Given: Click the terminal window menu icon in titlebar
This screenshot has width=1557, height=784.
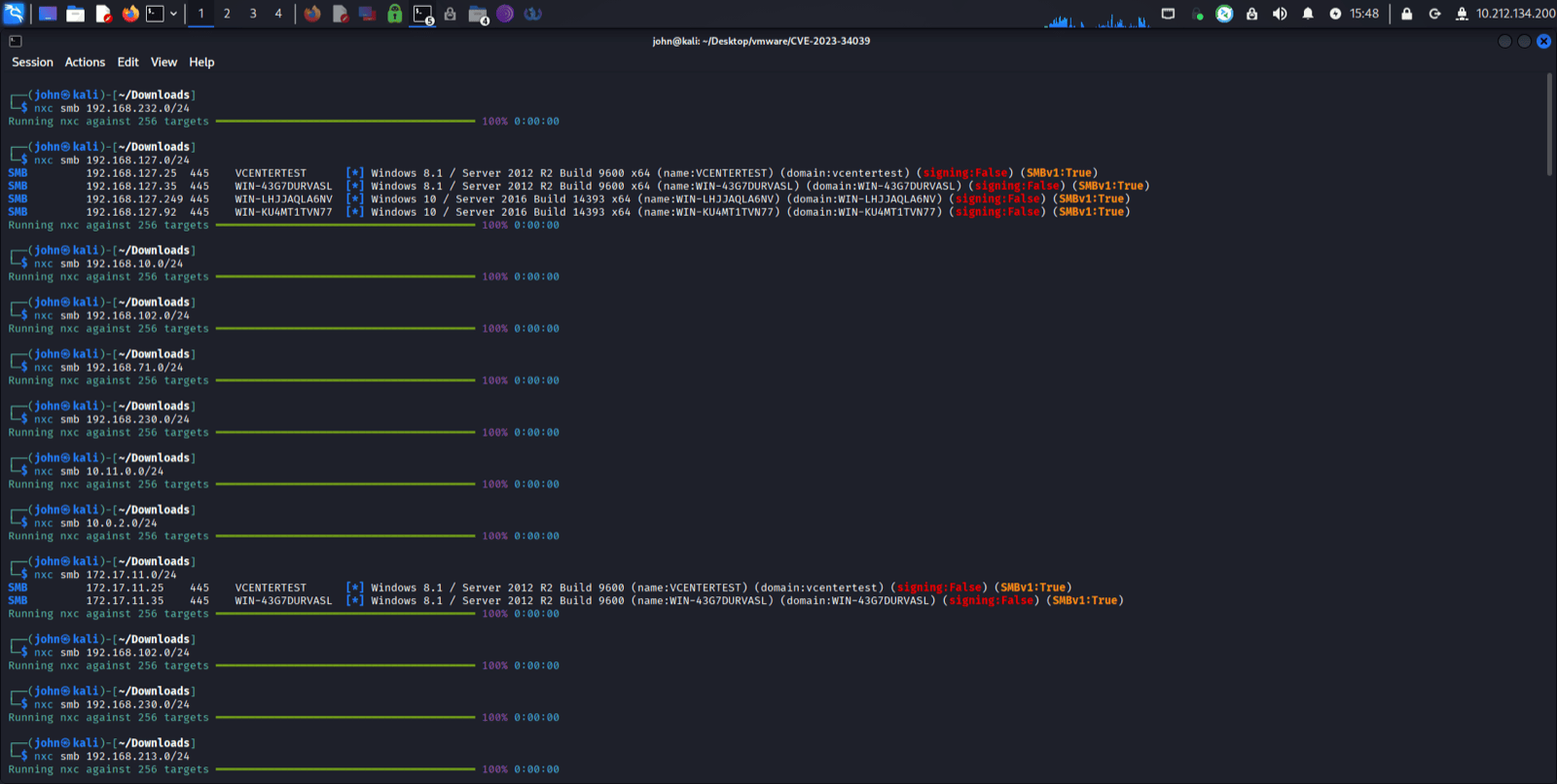Looking at the screenshot, I should 16,41.
